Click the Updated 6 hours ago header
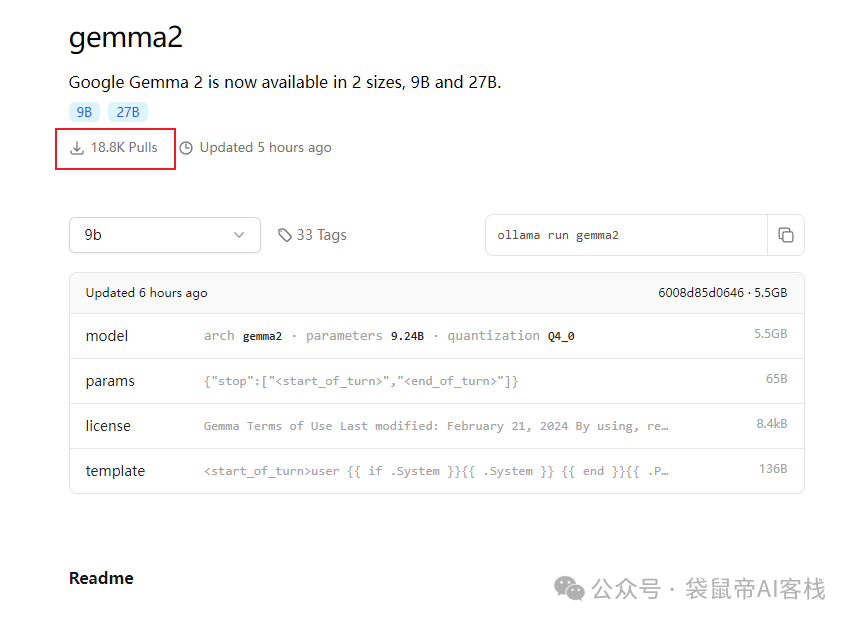The height and width of the screenshot is (623, 853). (147, 293)
